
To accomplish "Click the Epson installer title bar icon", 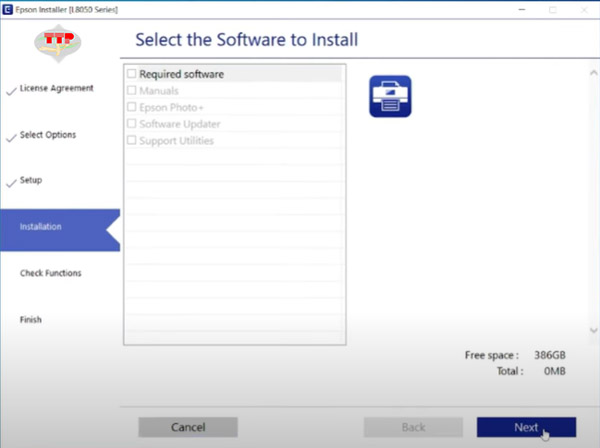I will click(7, 10).
